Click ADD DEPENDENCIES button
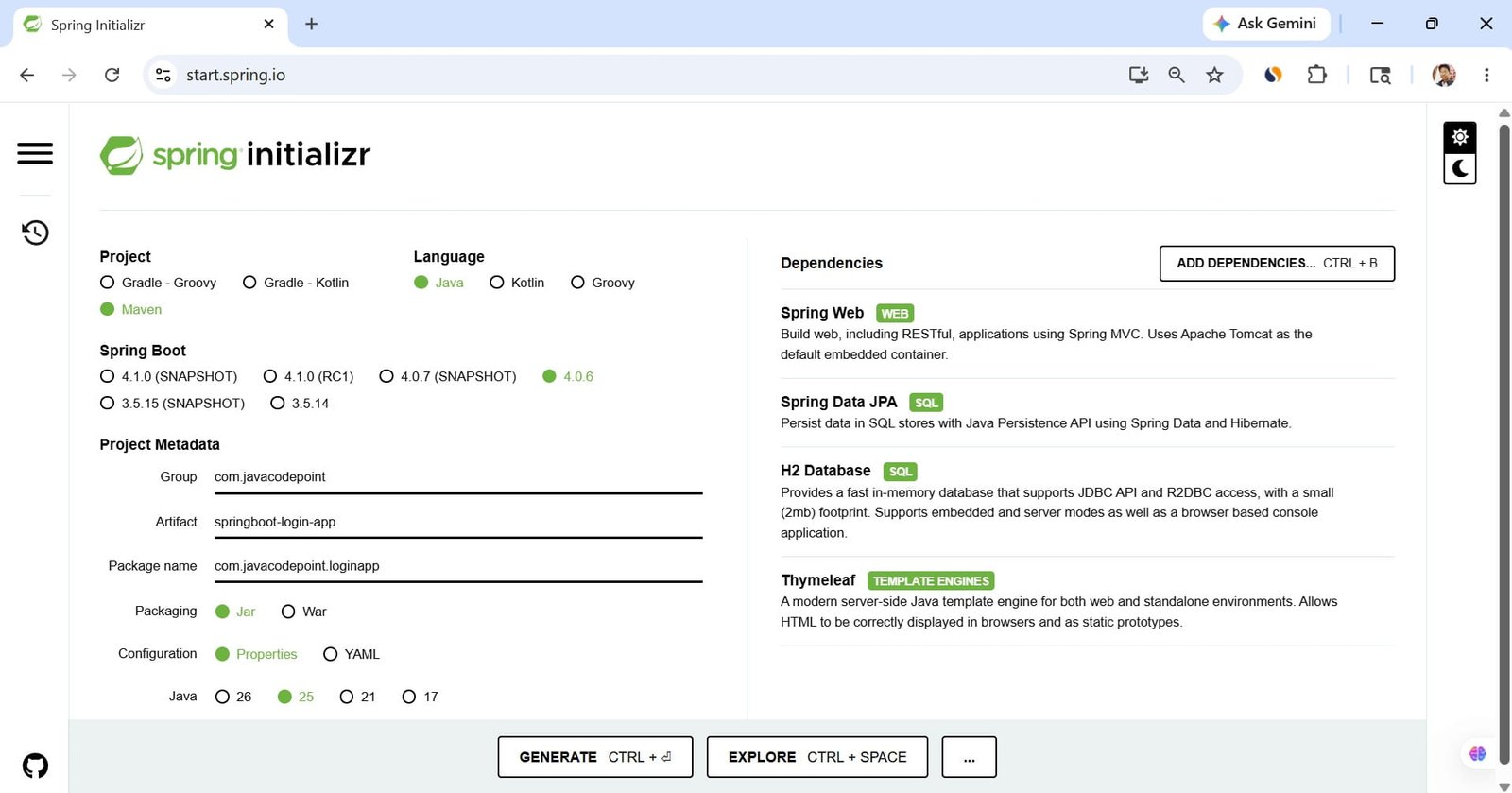This screenshot has width=1512, height=793. point(1277,264)
